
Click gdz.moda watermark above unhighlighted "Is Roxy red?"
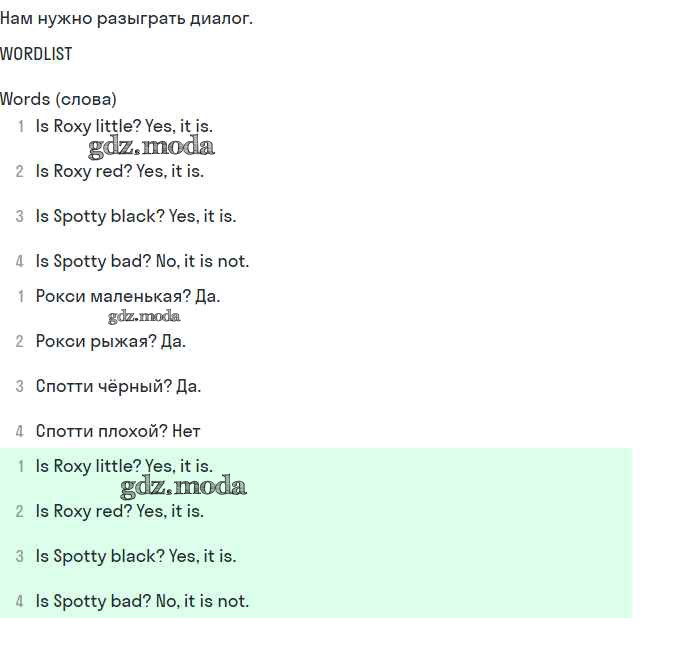pyautogui.click(x=151, y=147)
